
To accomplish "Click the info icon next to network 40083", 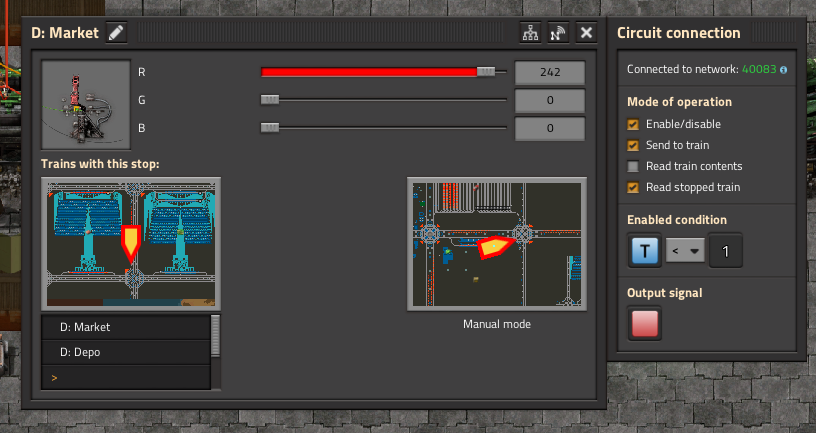I will tap(783, 70).
